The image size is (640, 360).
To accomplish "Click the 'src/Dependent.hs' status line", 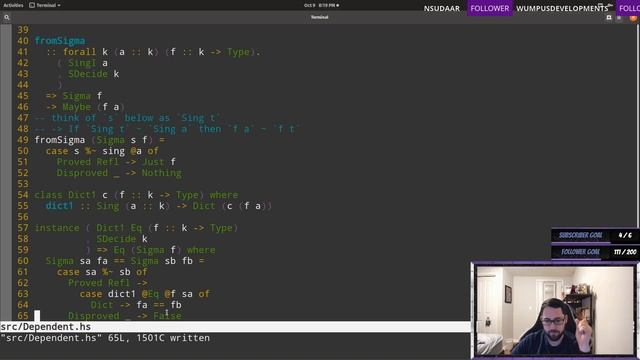I will coord(235,327).
